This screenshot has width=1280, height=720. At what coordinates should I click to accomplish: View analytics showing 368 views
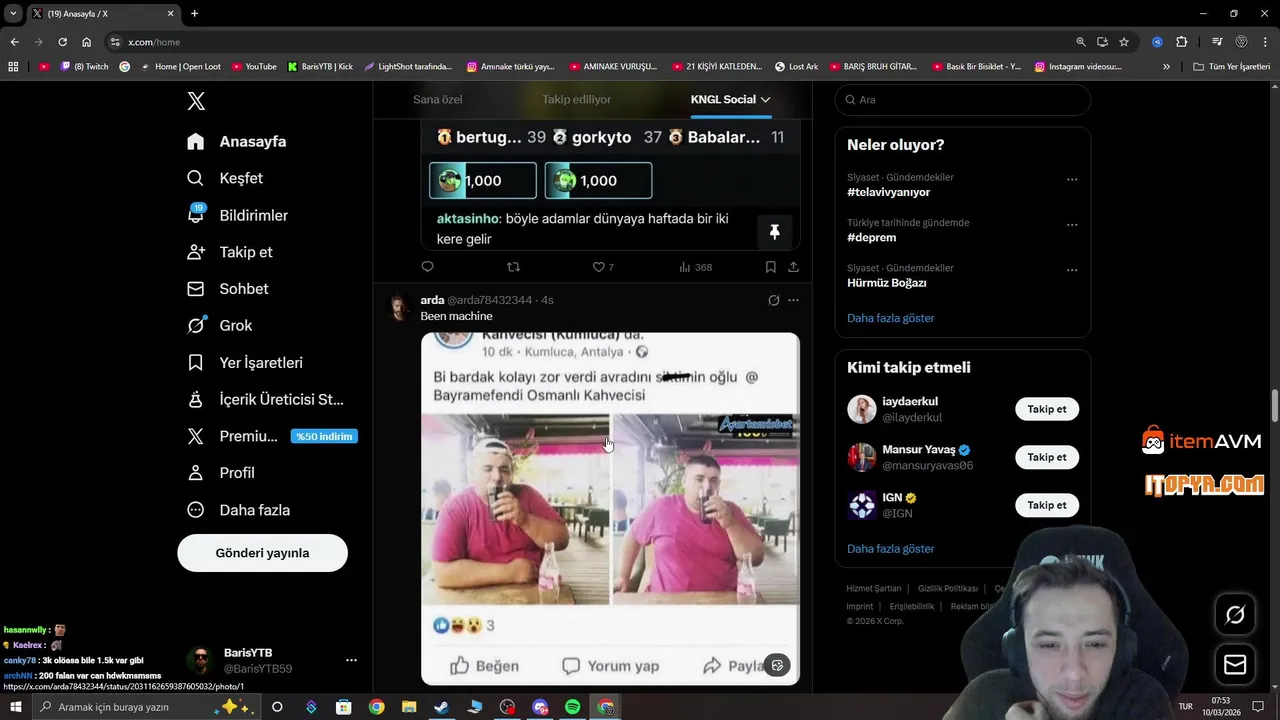695,267
